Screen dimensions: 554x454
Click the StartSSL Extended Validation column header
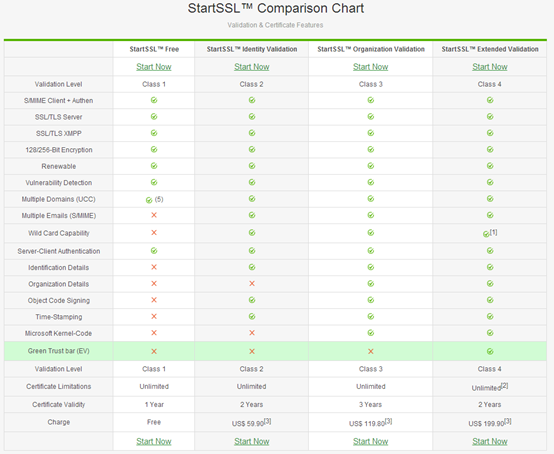[490, 49]
